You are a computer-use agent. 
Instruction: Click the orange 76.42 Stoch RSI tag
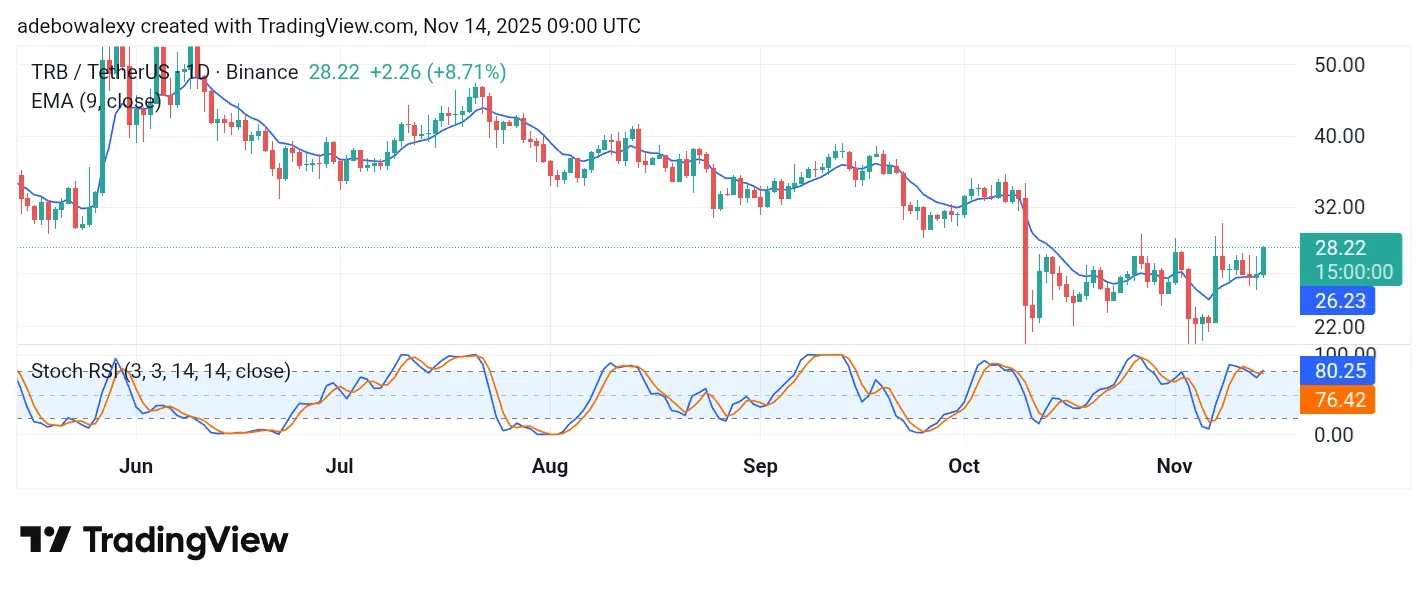[x=1336, y=400]
